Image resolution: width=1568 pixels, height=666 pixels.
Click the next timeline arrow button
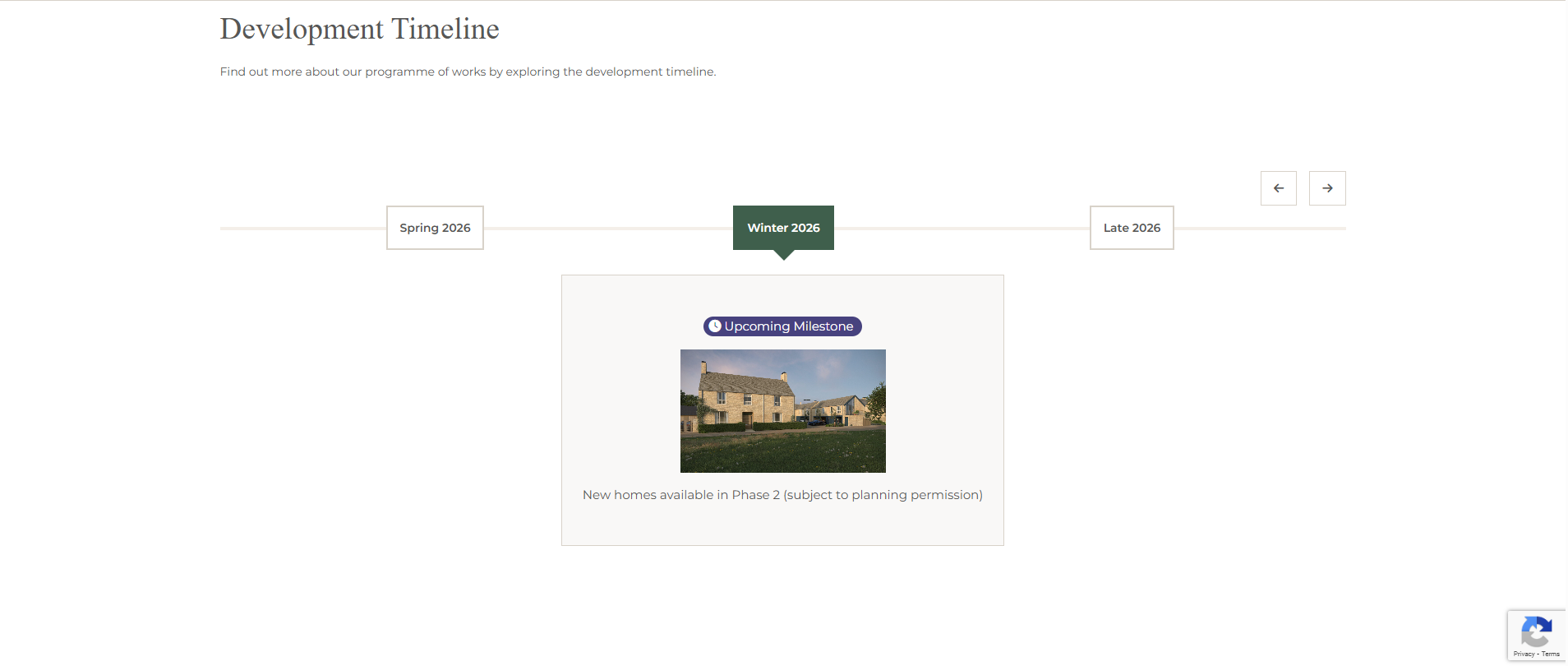(1327, 188)
